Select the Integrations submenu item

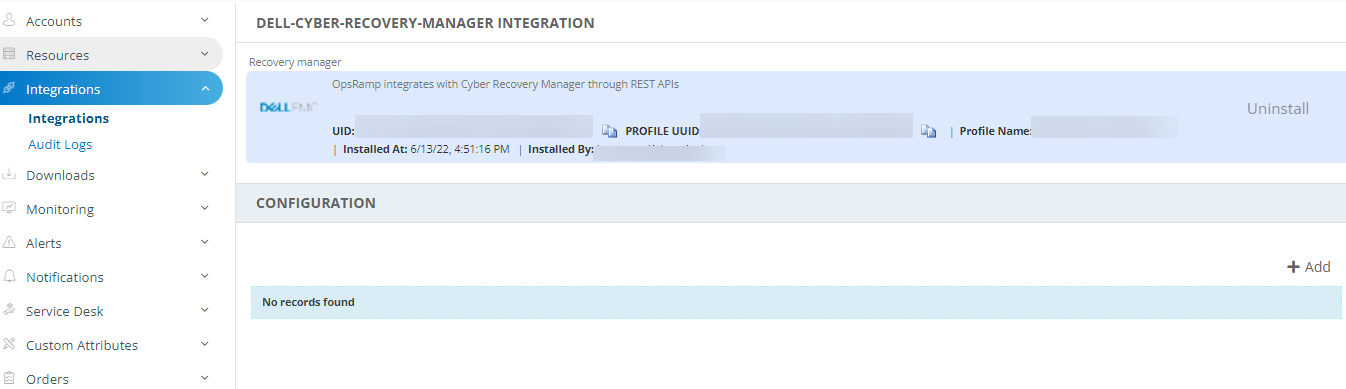pos(69,118)
